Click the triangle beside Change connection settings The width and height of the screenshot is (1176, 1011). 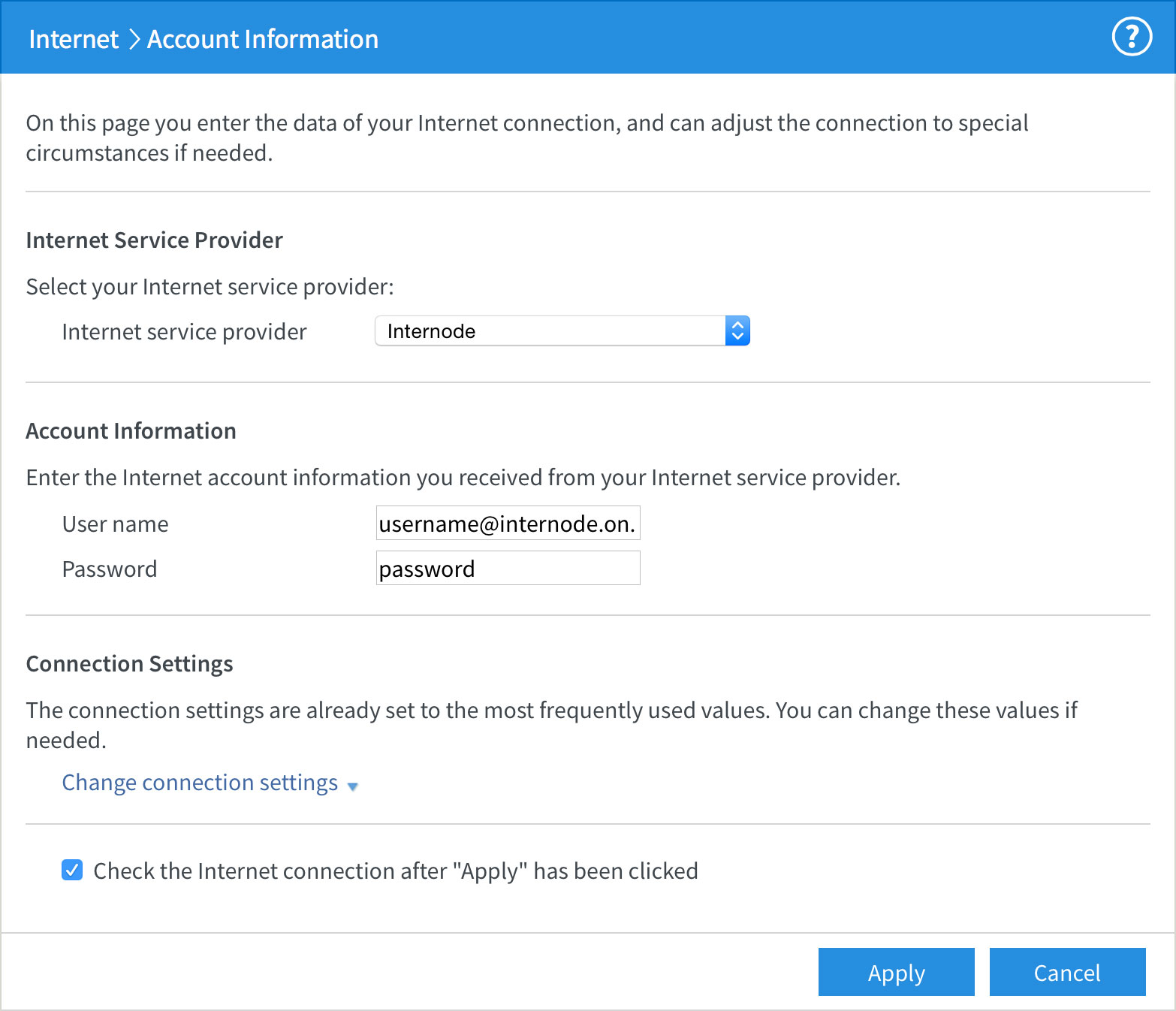[352, 786]
